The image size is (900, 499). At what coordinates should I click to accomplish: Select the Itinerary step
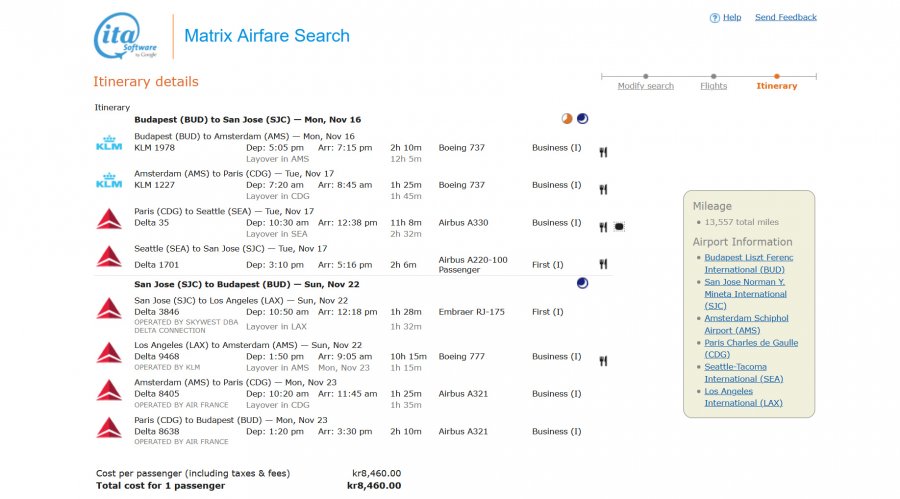coord(777,86)
